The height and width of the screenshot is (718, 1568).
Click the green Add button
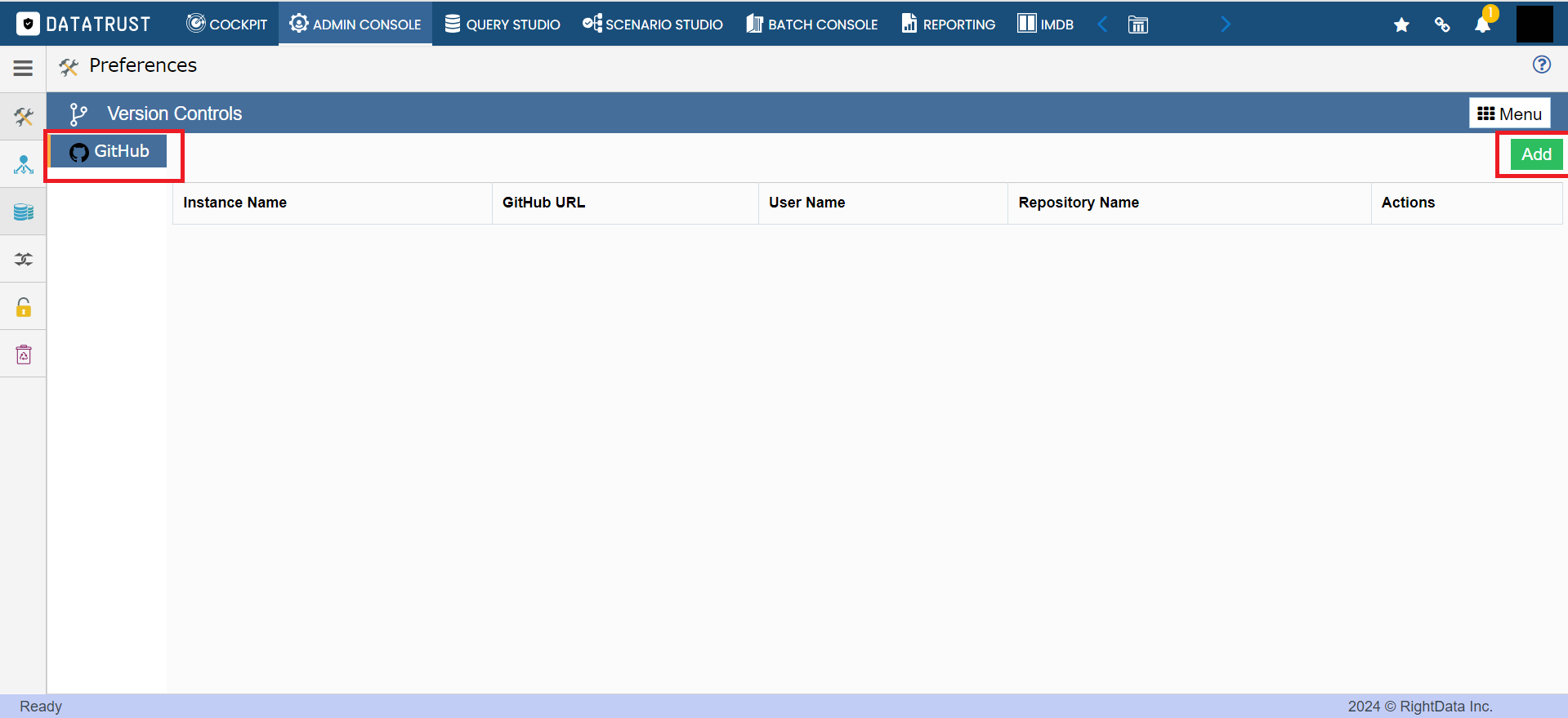pos(1536,154)
